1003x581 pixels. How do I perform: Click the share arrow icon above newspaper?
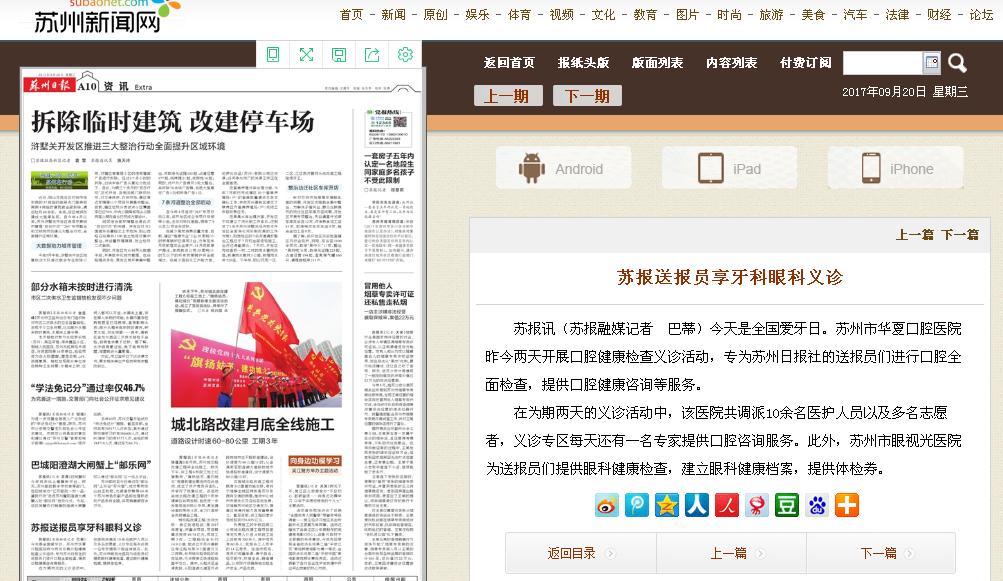point(372,55)
